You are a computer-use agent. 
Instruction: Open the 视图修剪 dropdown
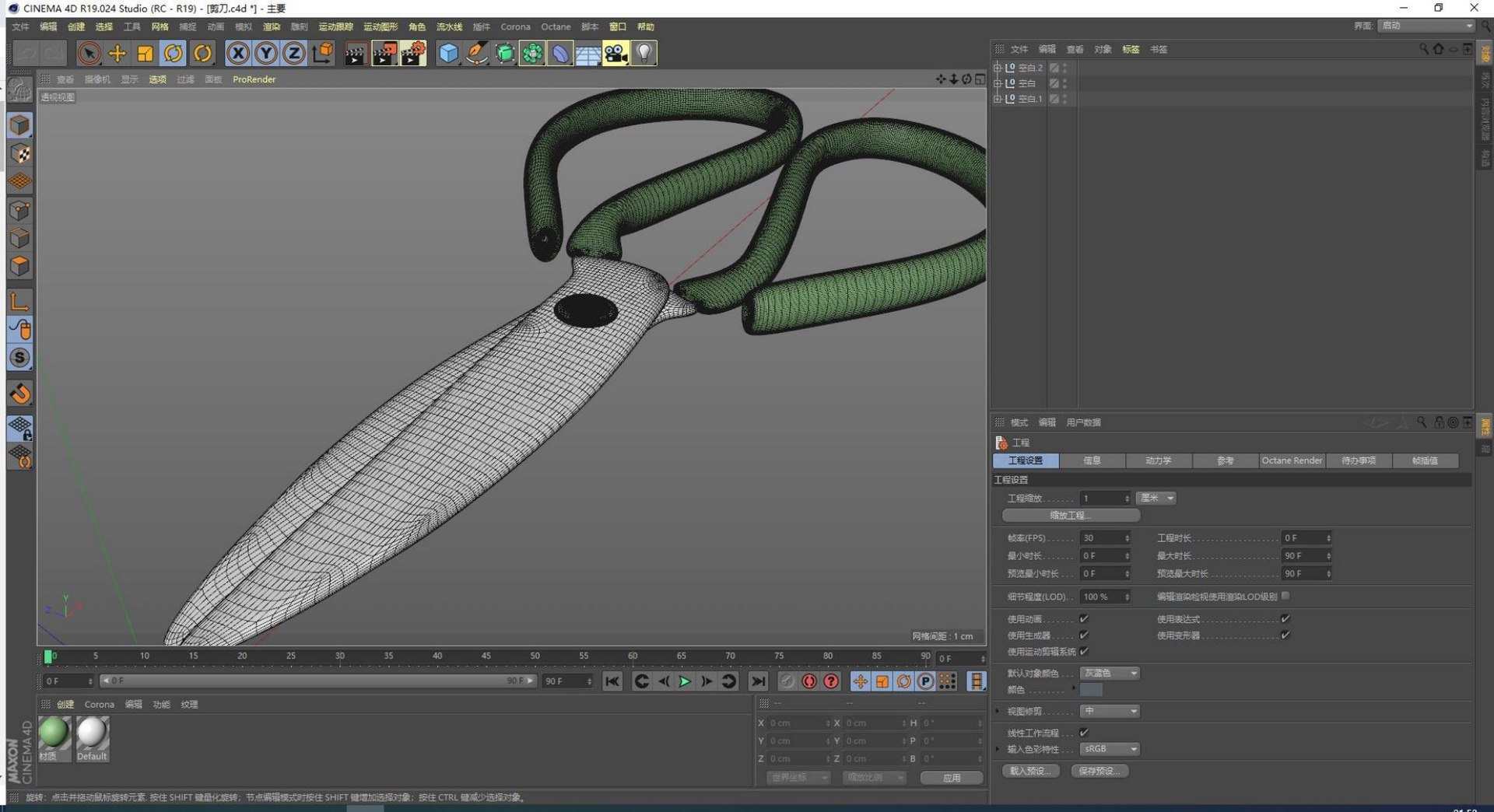tap(1110, 711)
